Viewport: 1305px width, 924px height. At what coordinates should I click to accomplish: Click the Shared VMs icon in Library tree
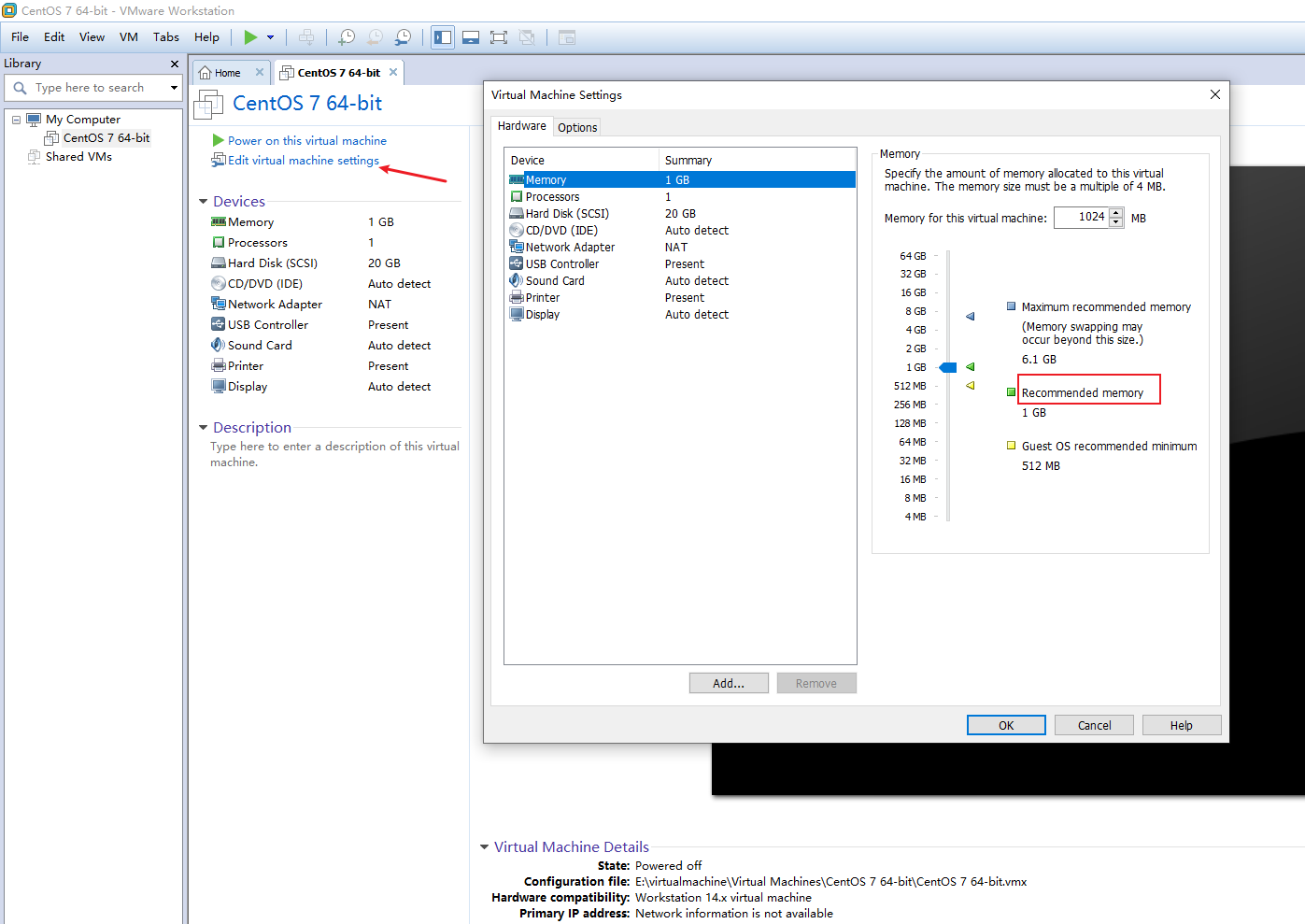click(34, 157)
